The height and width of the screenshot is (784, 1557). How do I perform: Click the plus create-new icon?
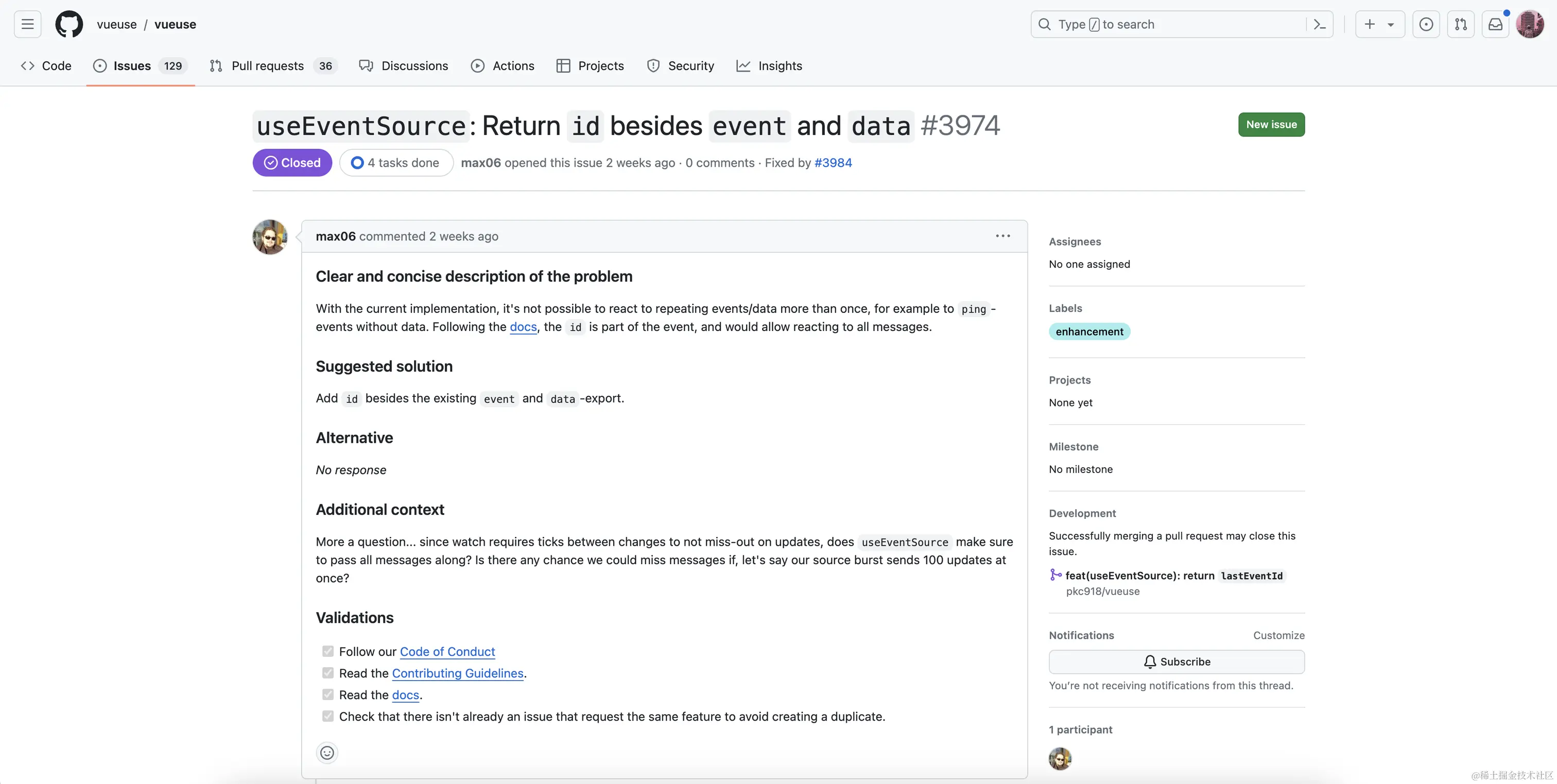pyautogui.click(x=1370, y=24)
